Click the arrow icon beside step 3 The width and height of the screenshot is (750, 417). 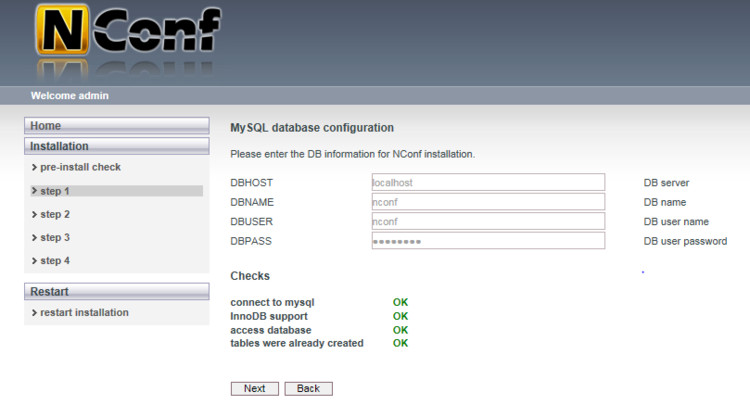(x=34, y=238)
